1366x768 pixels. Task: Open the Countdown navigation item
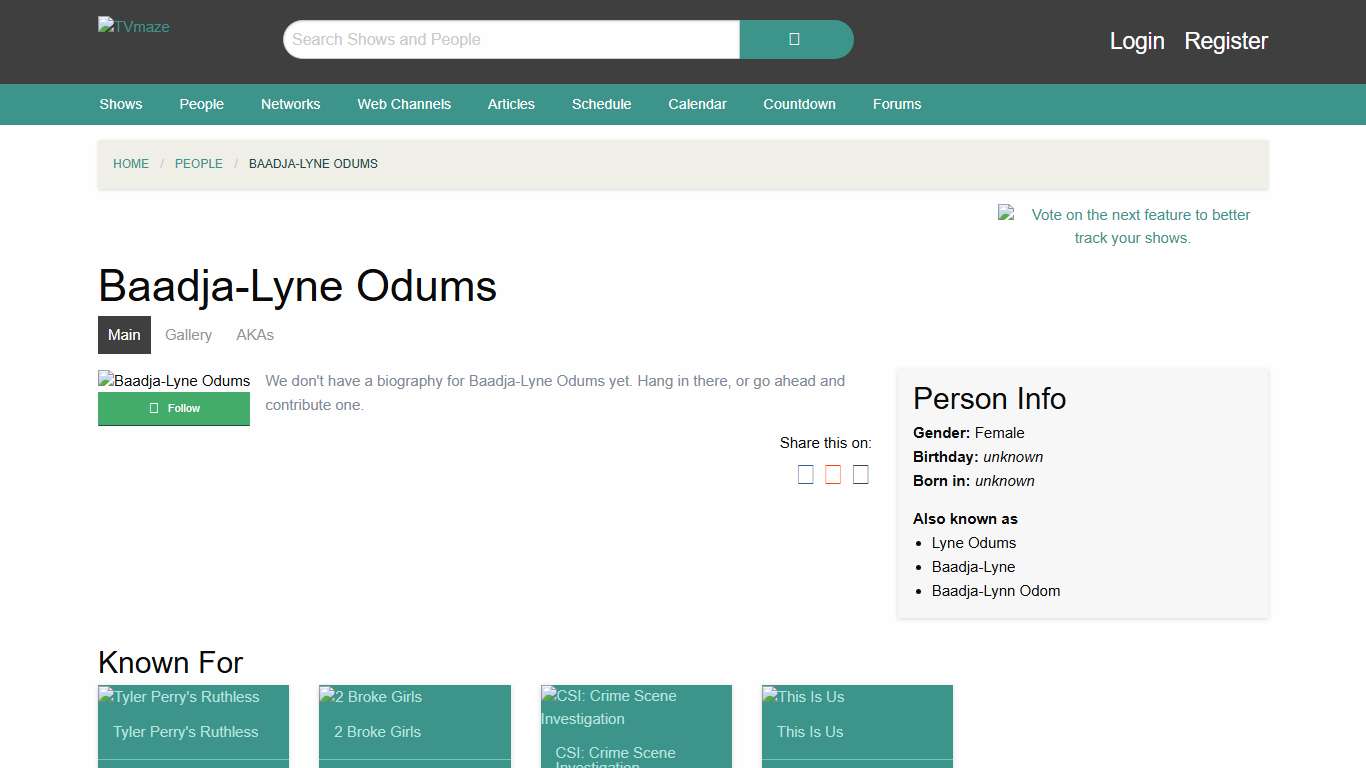coord(799,104)
